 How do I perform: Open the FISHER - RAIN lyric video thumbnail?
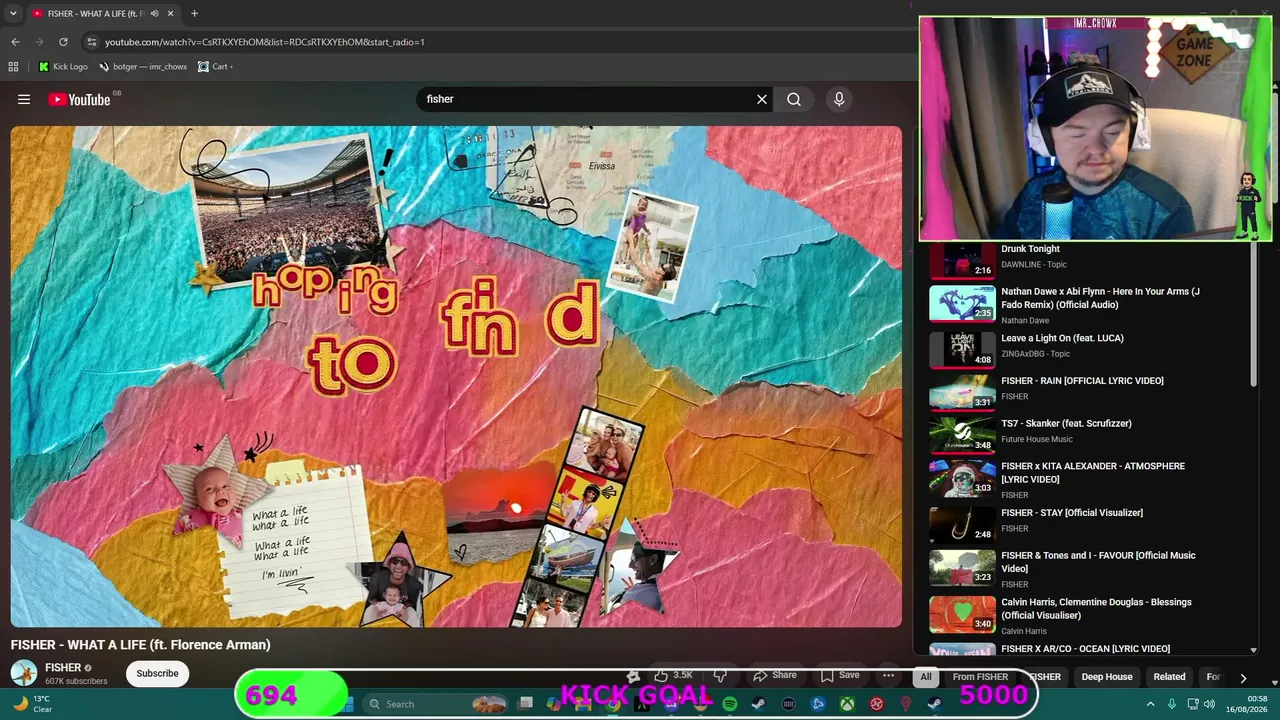point(962,393)
